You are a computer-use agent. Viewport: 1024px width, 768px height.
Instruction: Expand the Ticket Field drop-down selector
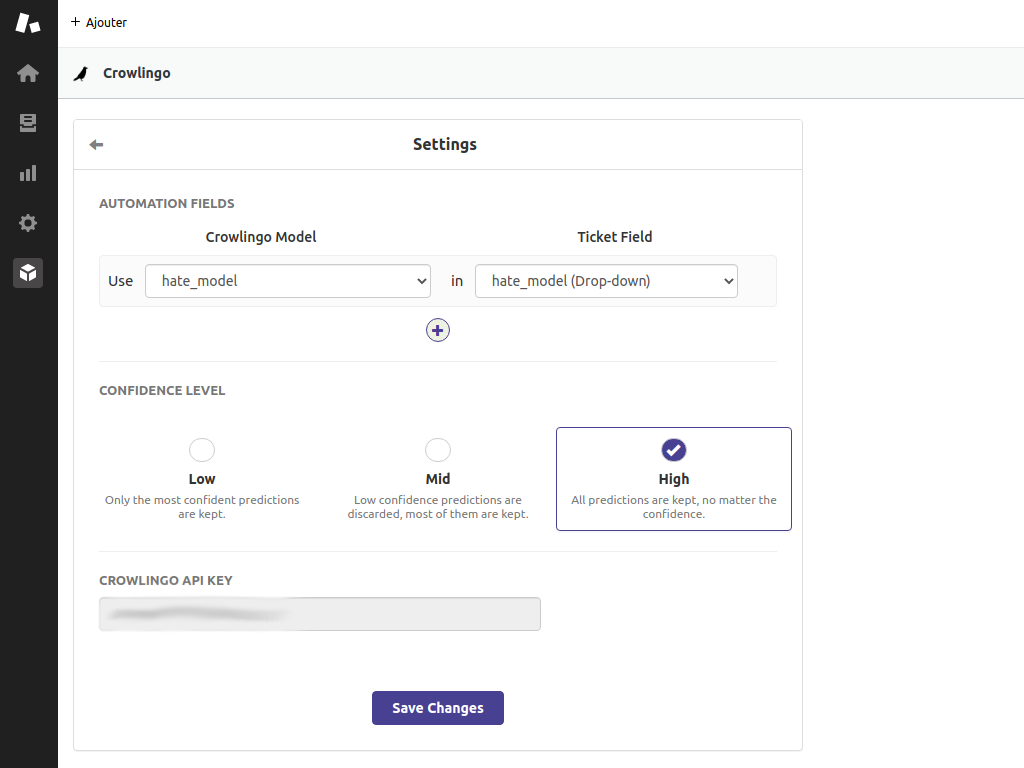click(606, 281)
